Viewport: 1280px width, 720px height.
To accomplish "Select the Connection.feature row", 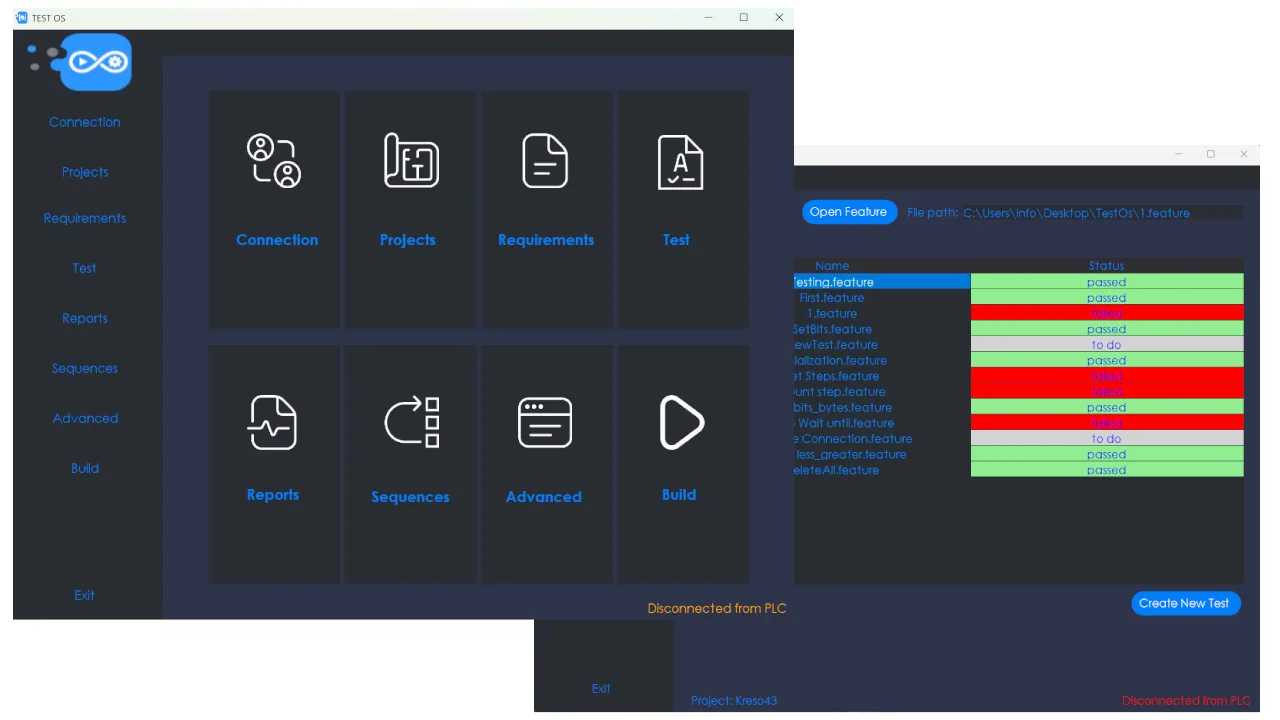I will (x=882, y=439).
